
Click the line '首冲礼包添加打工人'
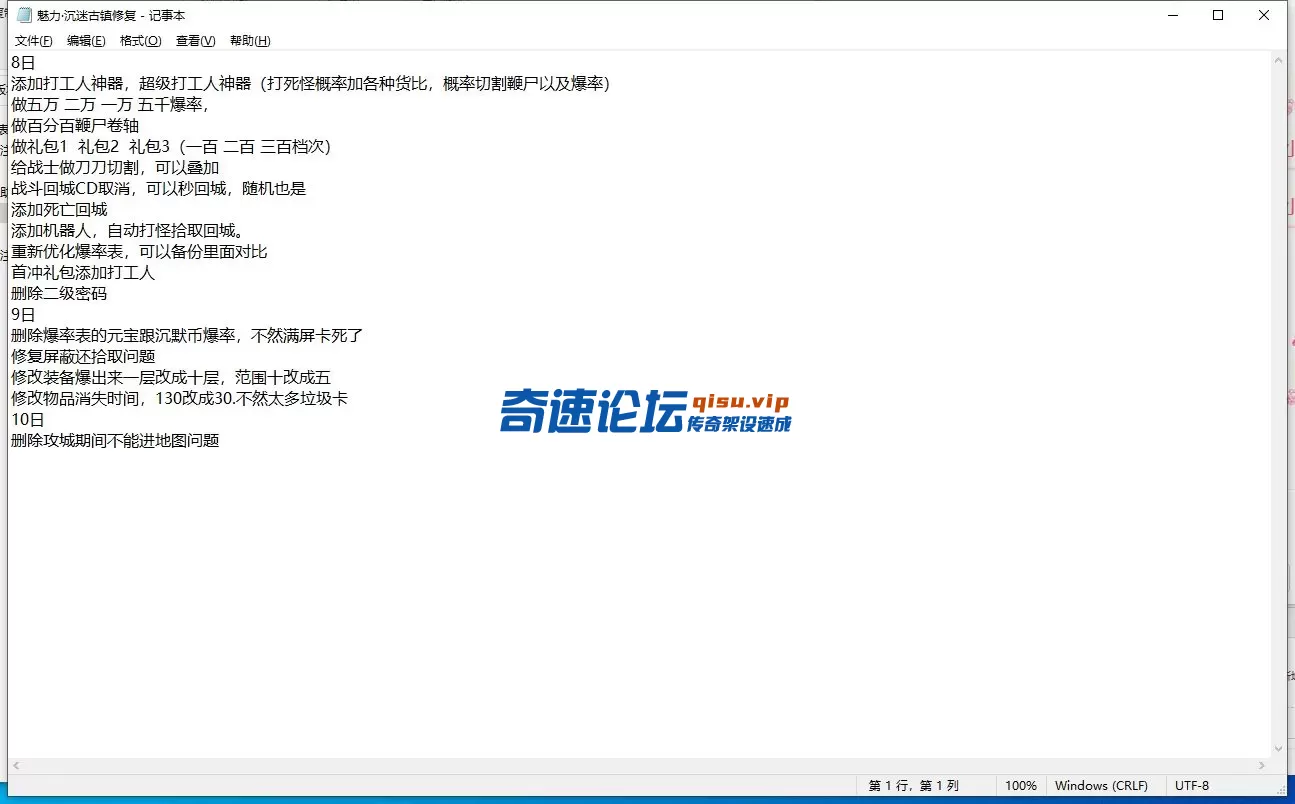pos(83,272)
